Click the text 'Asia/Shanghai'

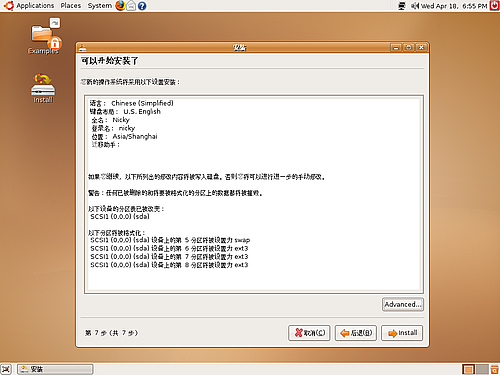[135, 136]
